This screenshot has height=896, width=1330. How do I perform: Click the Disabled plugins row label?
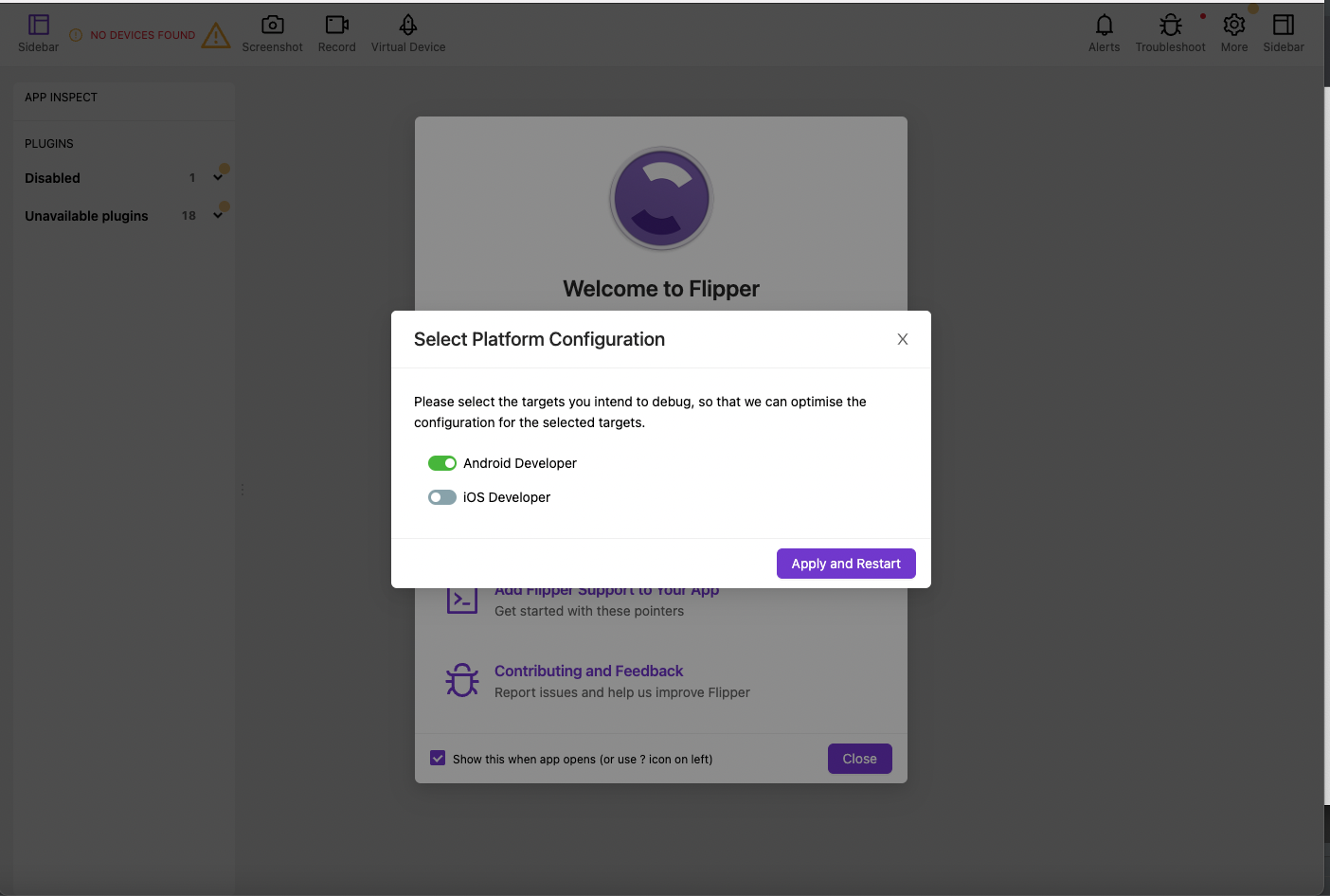pyautogui.click(x=52, y=178)
